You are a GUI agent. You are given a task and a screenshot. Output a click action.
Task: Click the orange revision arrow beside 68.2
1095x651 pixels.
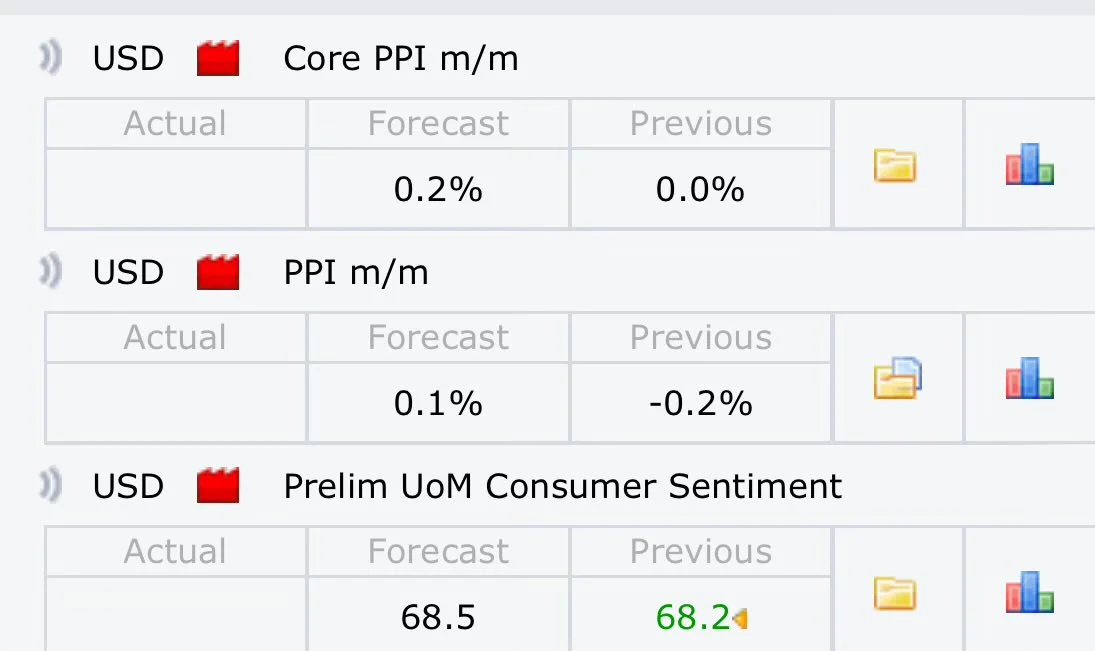point(740,618)
